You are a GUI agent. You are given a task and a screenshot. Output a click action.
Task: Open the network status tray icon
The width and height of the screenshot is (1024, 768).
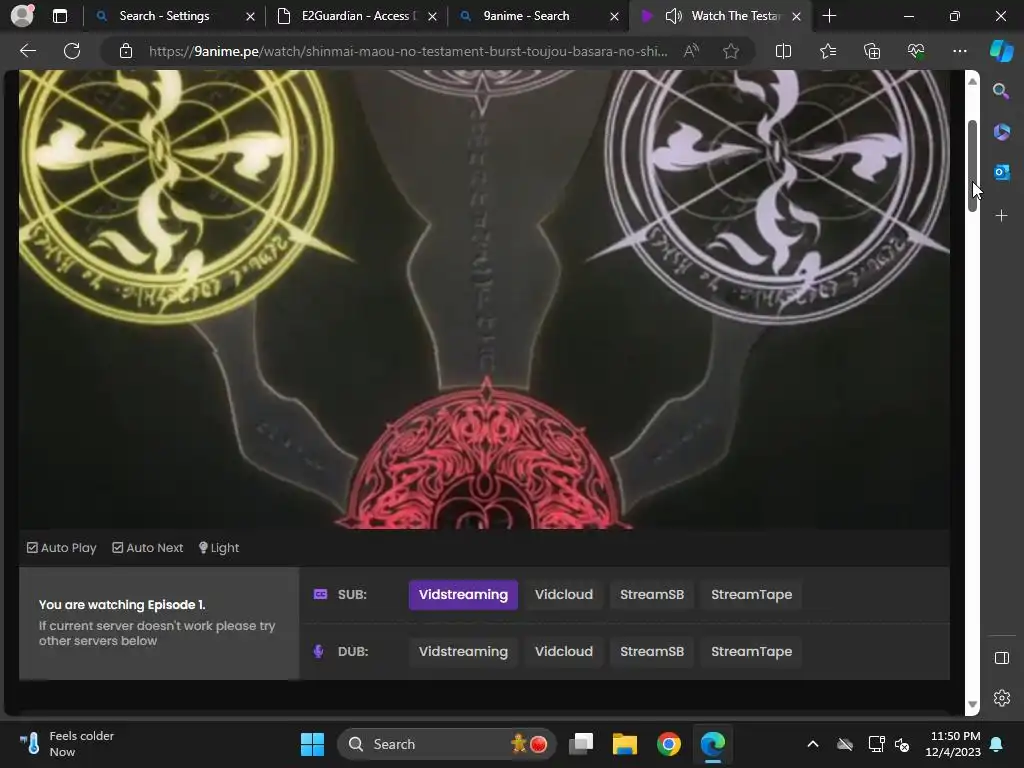(x=876, y=744)
